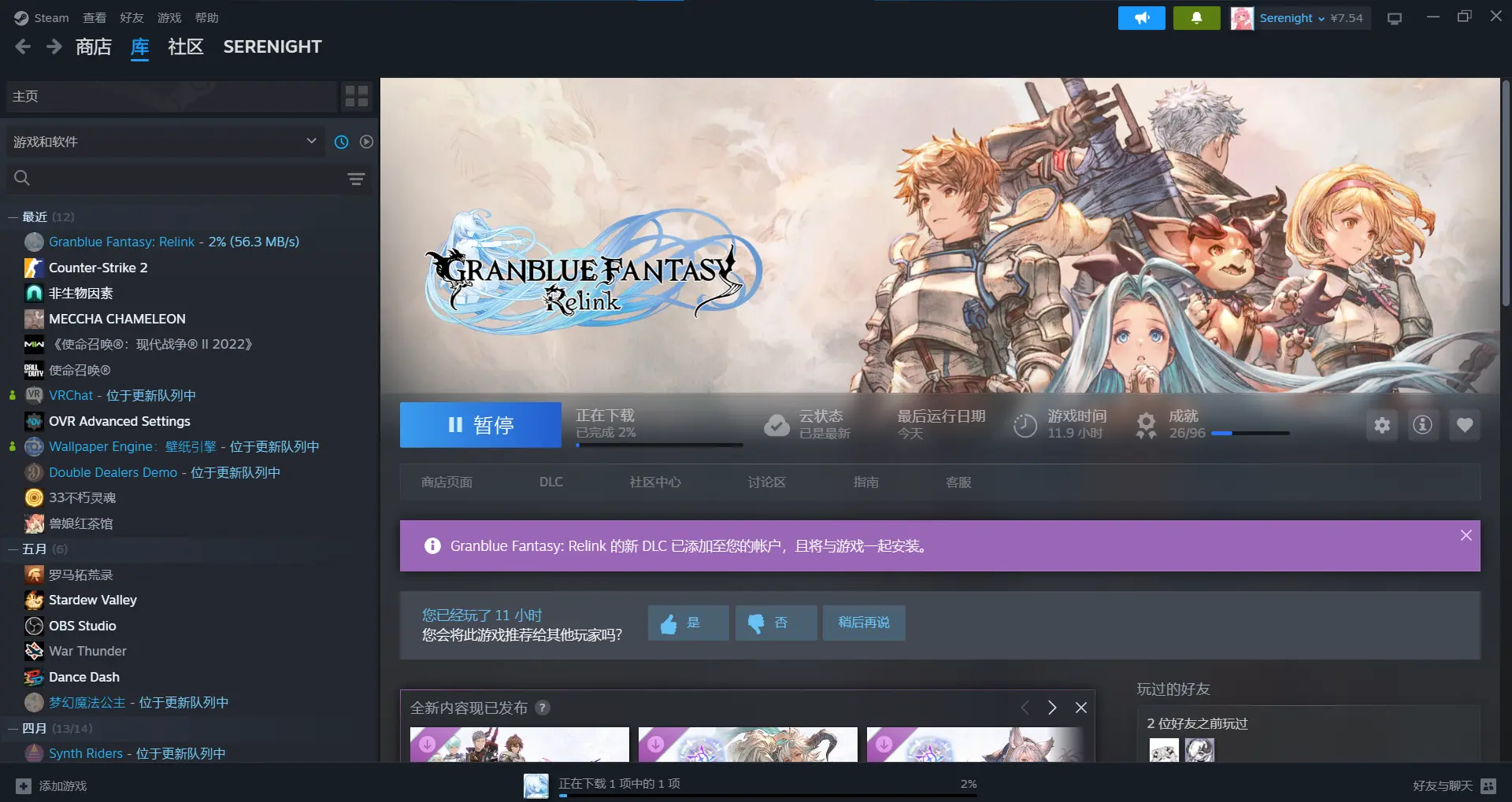
Task: Go to the 商店 tab
Action: point(94,47)
